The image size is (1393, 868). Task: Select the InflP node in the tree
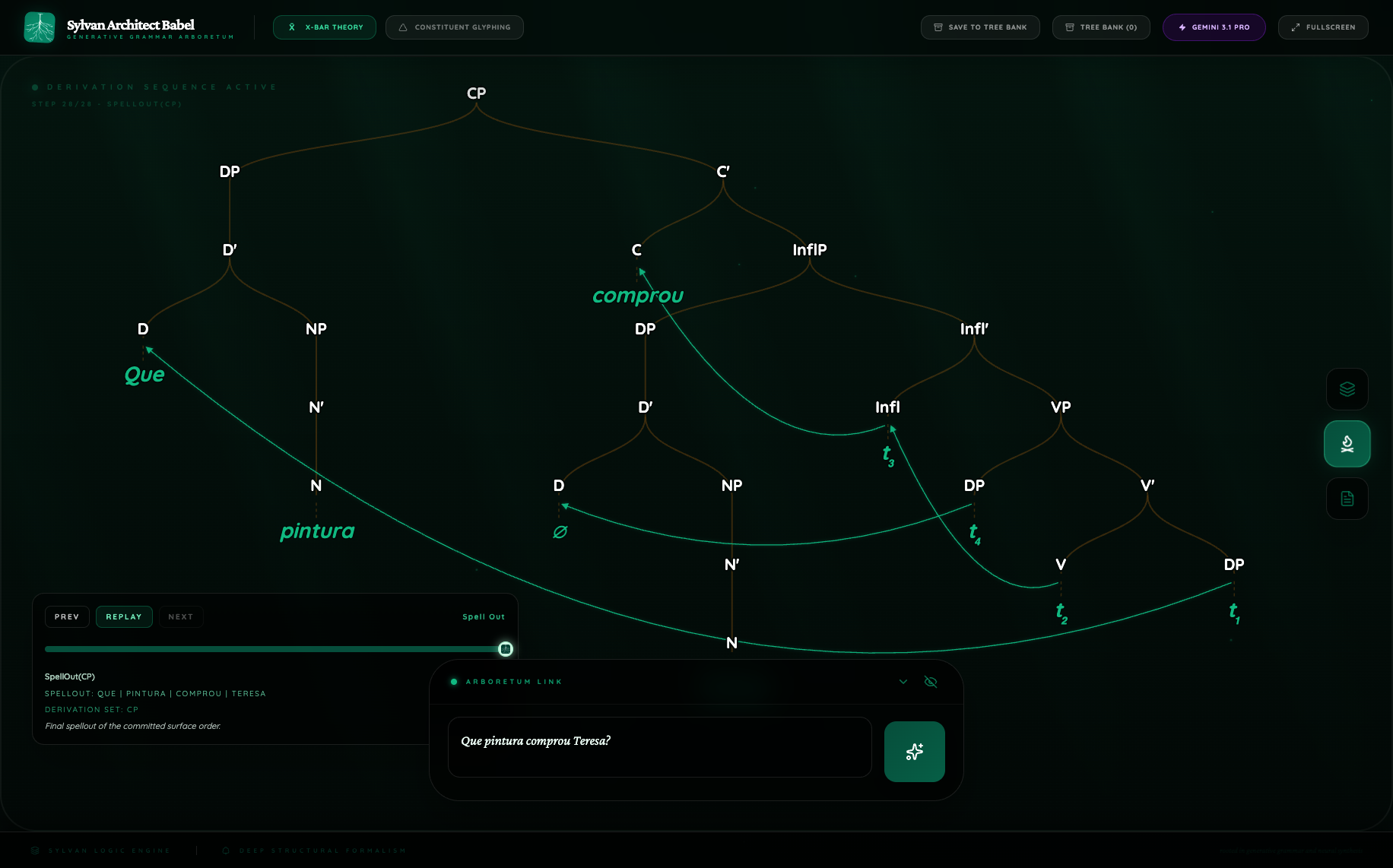(x=809, y=250)
